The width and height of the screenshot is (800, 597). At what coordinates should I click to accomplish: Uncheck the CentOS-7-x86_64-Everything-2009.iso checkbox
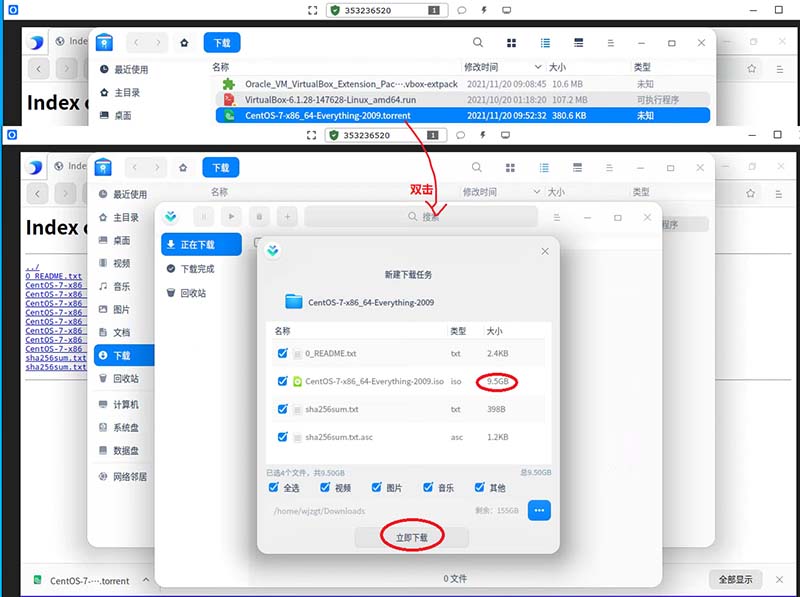282,381
